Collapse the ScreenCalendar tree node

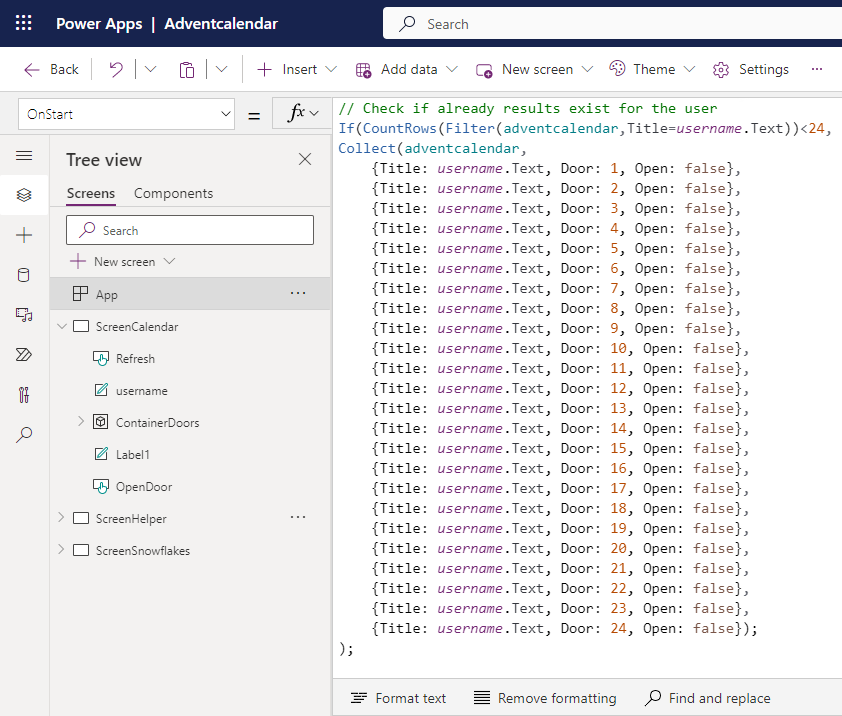point(61,326)
